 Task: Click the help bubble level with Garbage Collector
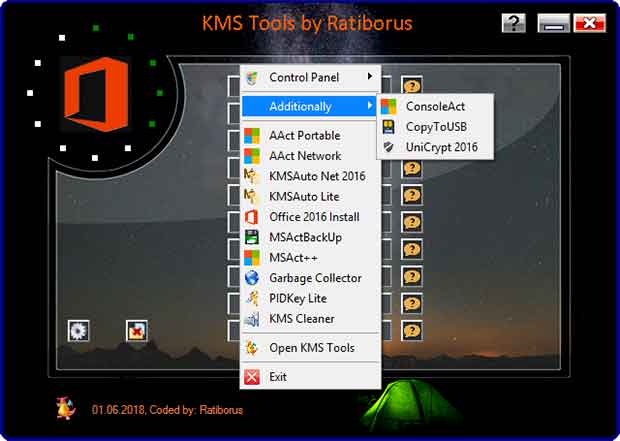(x=412, y=276)
